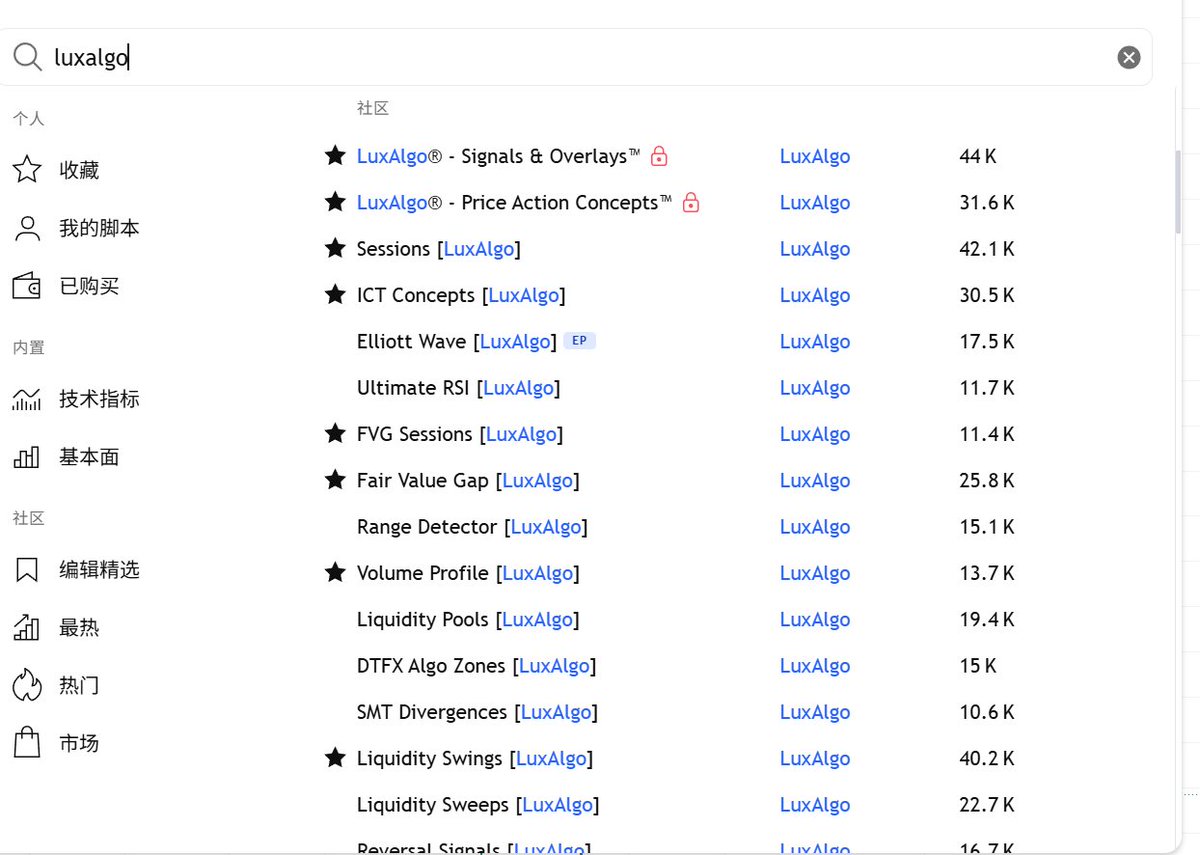Visit the LuxAlgo author link on the Ultimate RSI row

coord(815,388)
